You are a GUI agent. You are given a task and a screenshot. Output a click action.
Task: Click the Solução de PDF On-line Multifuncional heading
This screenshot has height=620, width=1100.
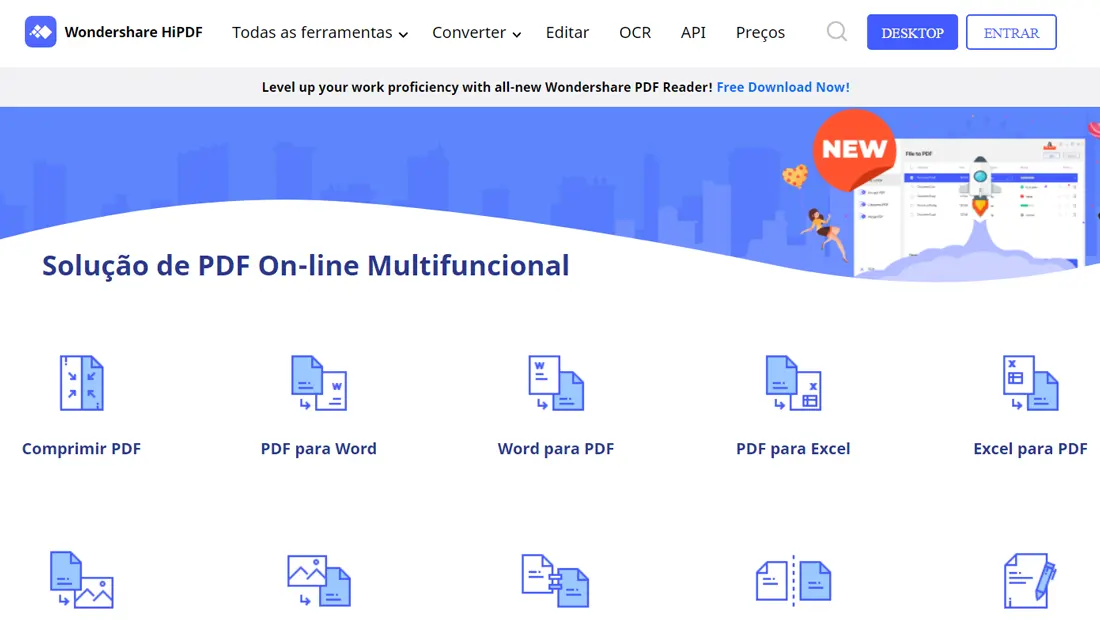[305, 266]
